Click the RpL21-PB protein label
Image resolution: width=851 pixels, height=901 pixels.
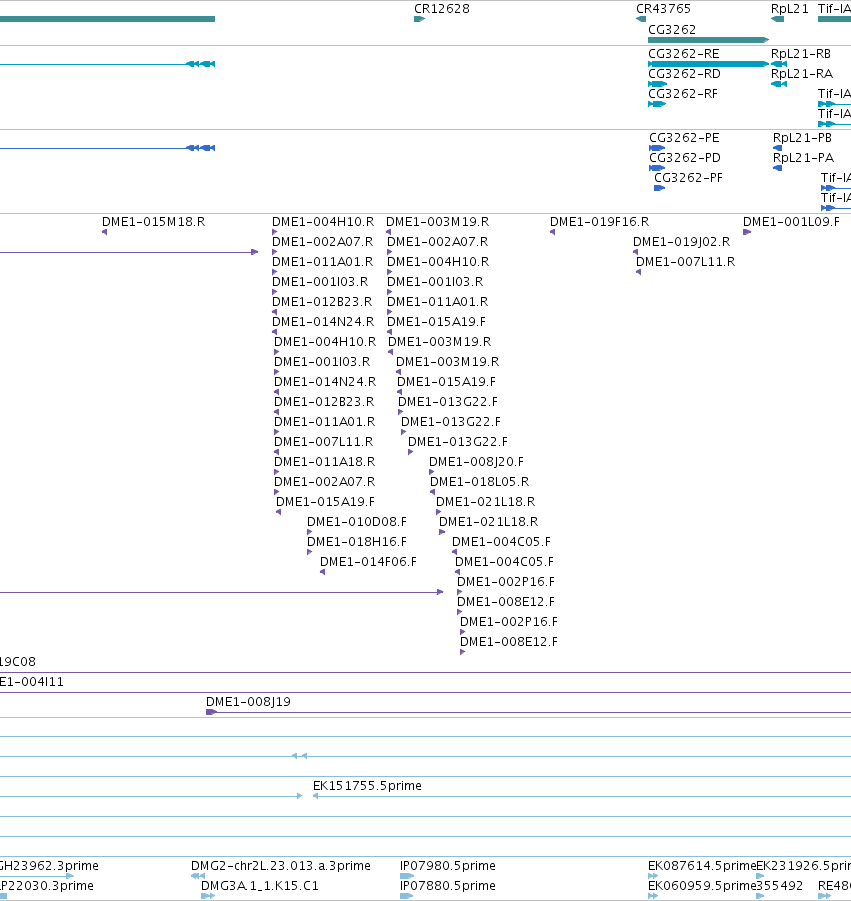[802, 138]
